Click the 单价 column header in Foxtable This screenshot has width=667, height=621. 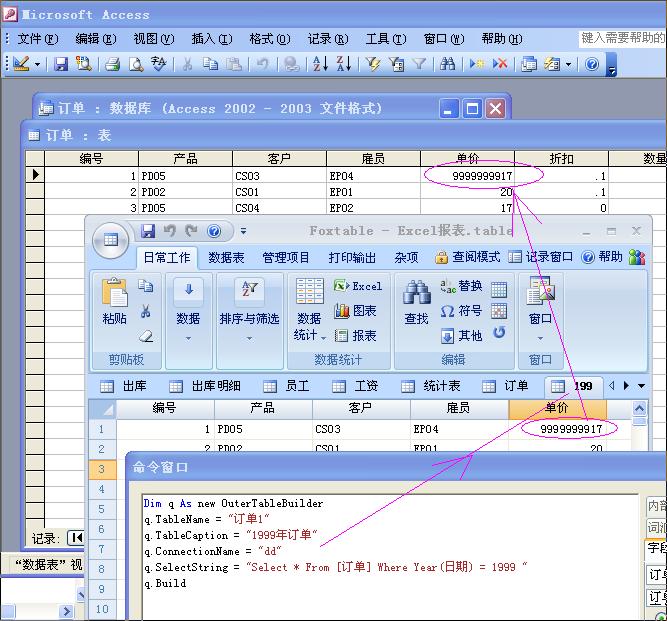(x=557, y=408)
